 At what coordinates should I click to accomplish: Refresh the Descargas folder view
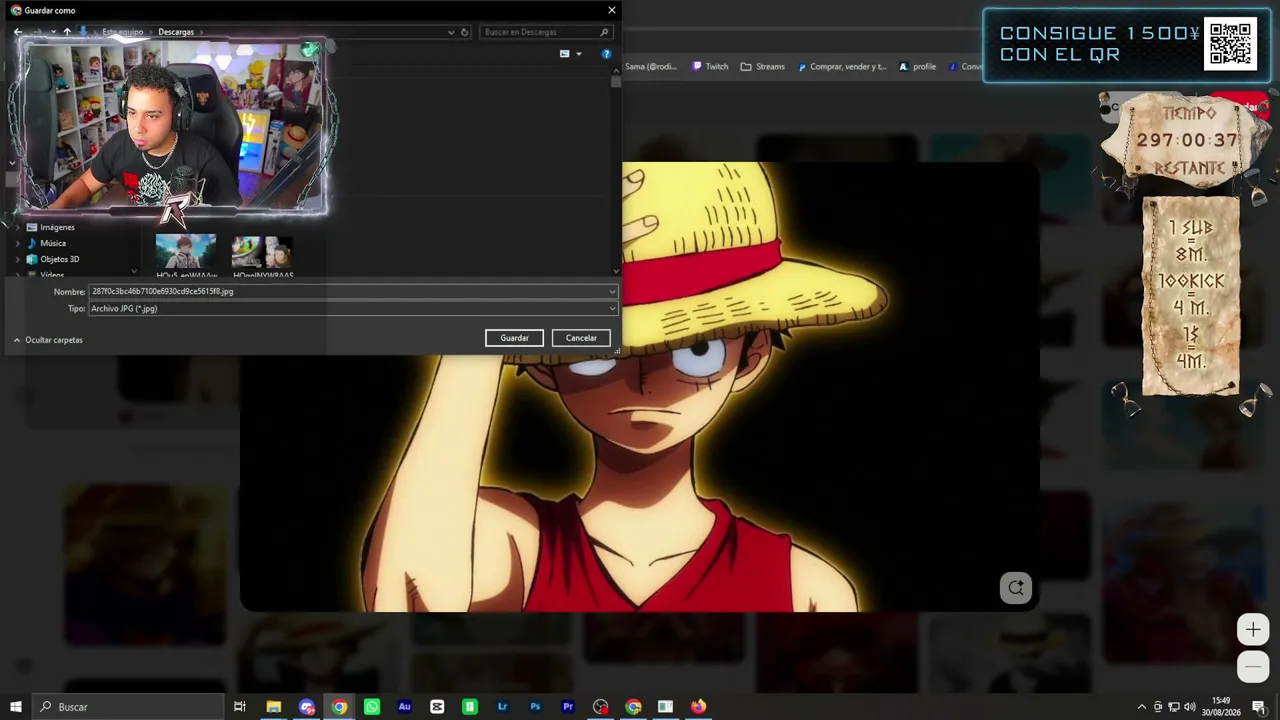[x=464, y=32]
